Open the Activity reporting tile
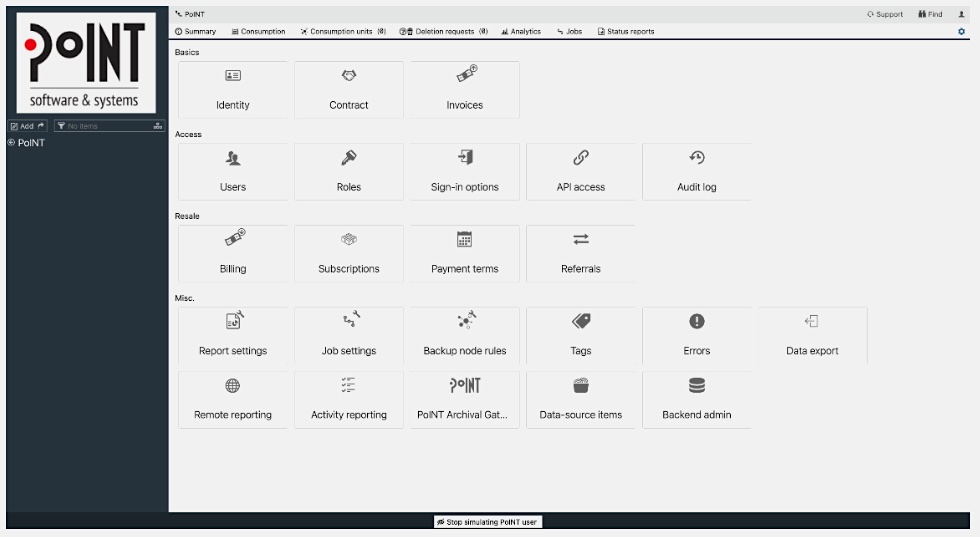This screenshot has height=537, width=980. click(x=349, y=399)
